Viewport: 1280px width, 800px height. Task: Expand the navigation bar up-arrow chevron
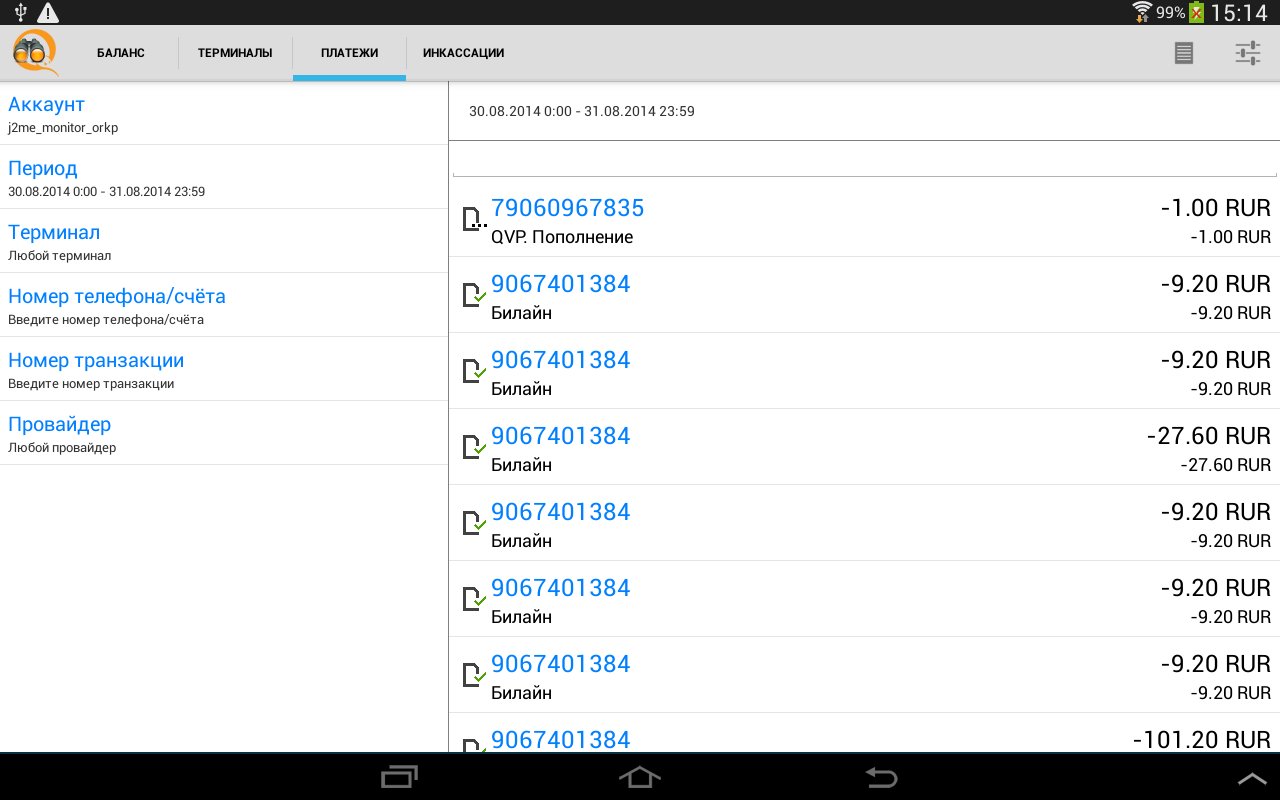pos(1252,778)
